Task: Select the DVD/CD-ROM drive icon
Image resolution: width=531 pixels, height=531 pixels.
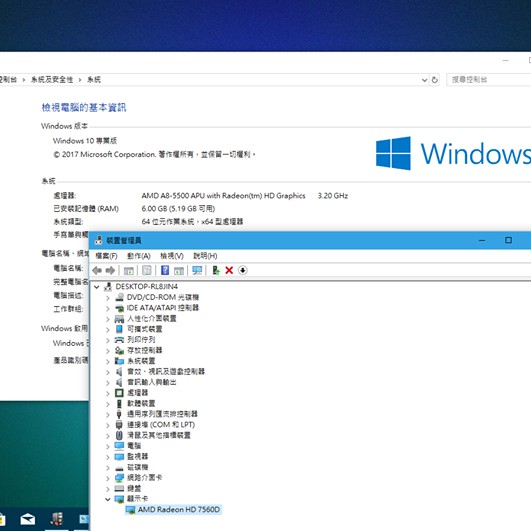Action: (x=120, y=297)
